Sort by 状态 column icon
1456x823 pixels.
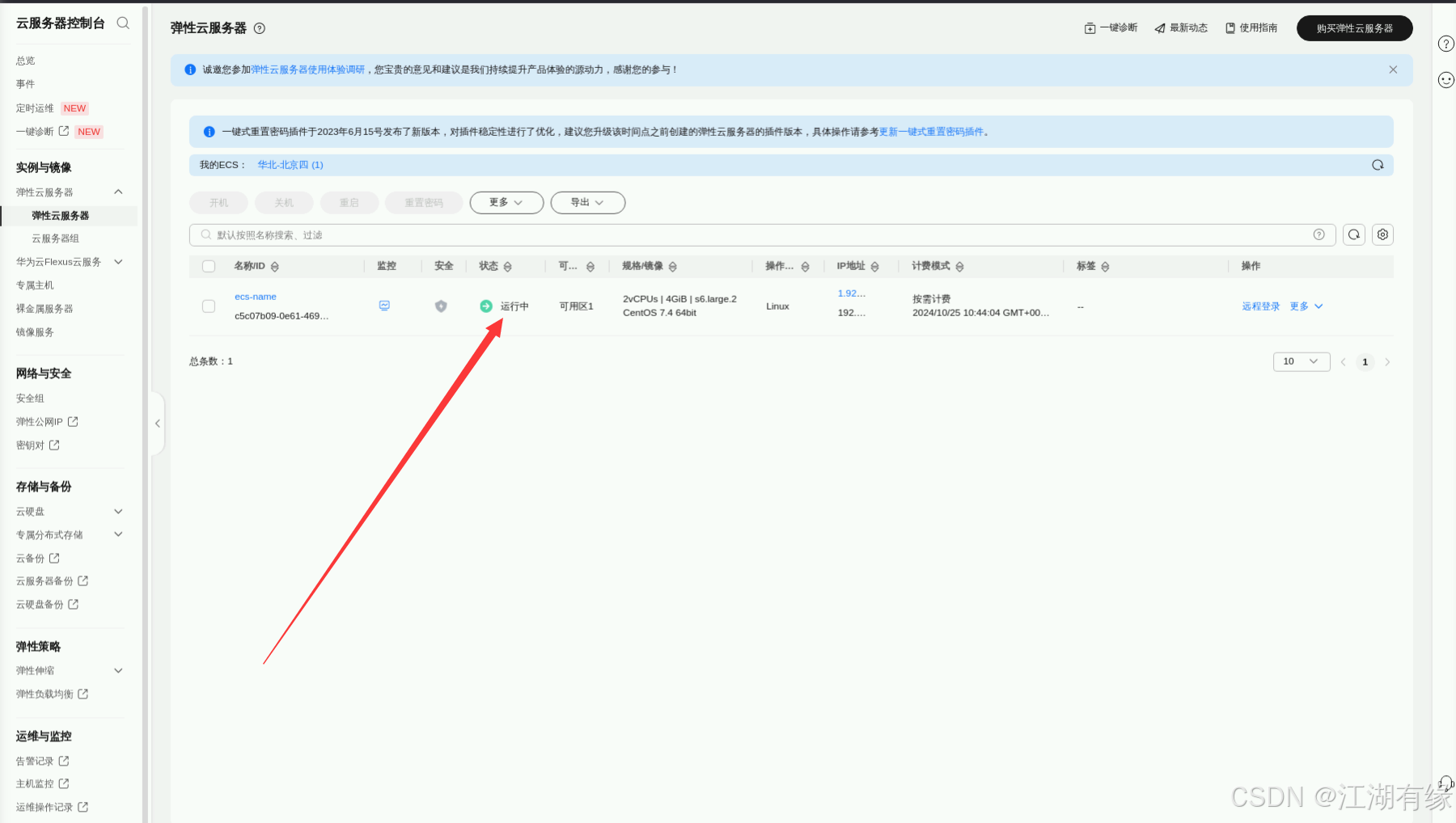[508, 267]
